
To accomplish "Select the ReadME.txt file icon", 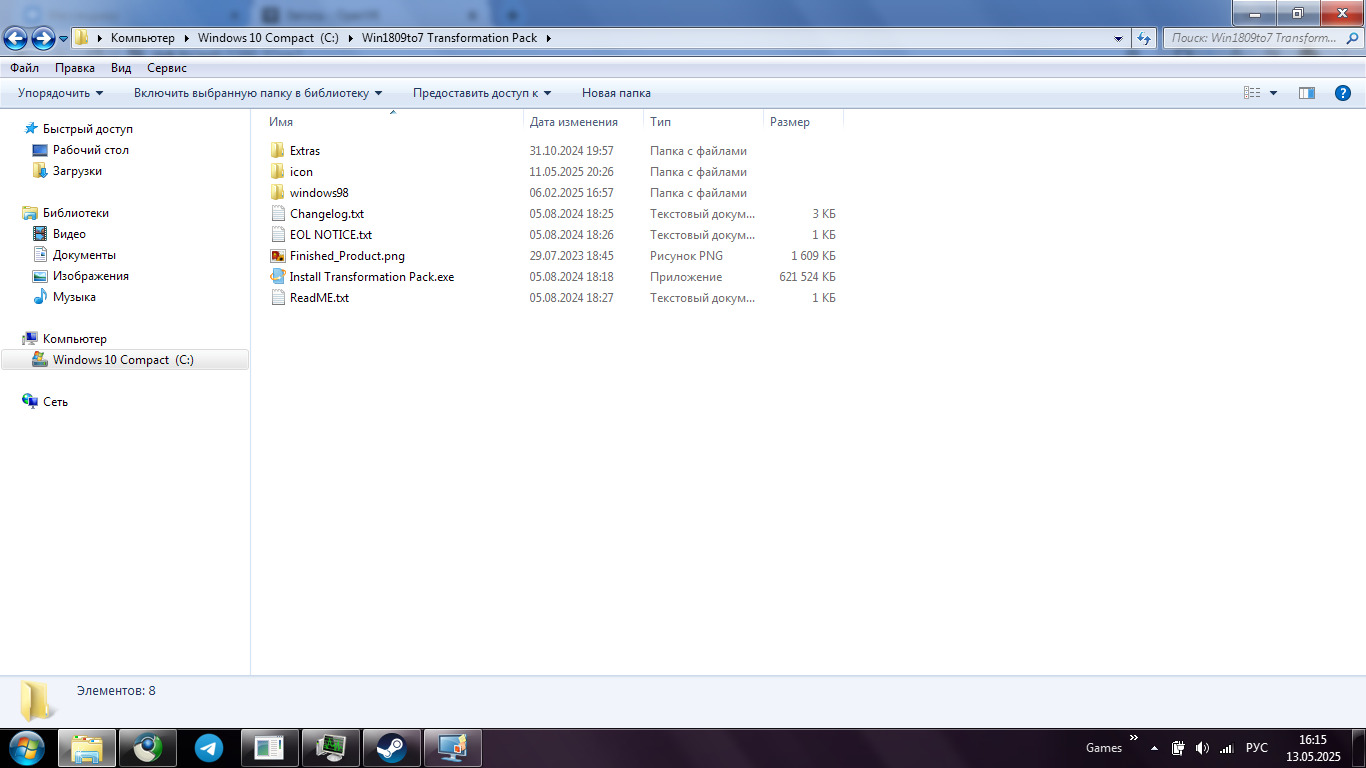I will (x=278, y=298).
